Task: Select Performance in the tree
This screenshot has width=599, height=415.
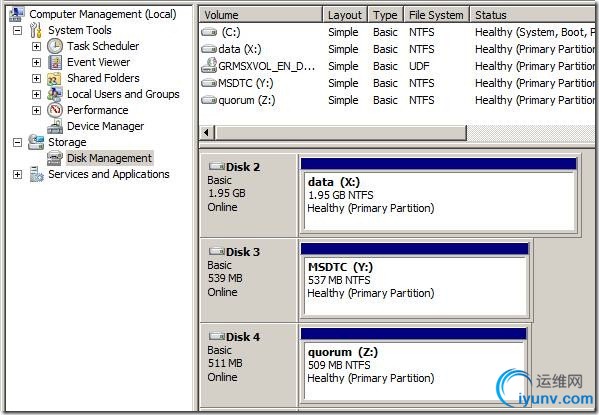Action: [x=97, y=110]
